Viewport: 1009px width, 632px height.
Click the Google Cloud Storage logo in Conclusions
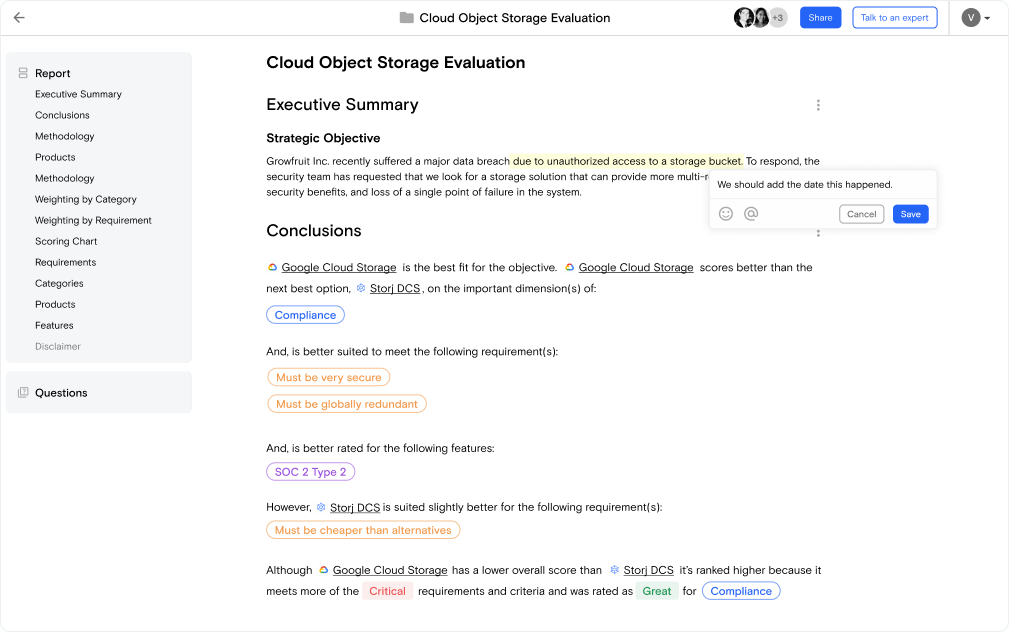272,267
